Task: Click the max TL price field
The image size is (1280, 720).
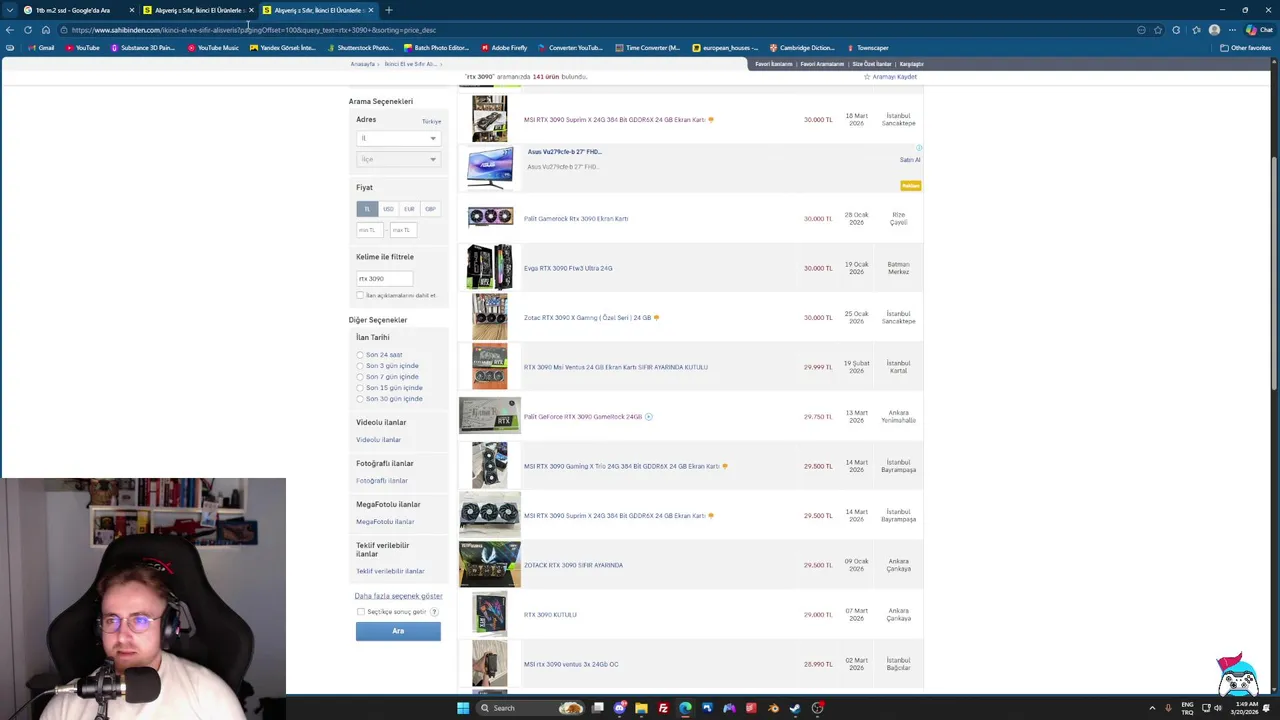Action: (402, 230)
